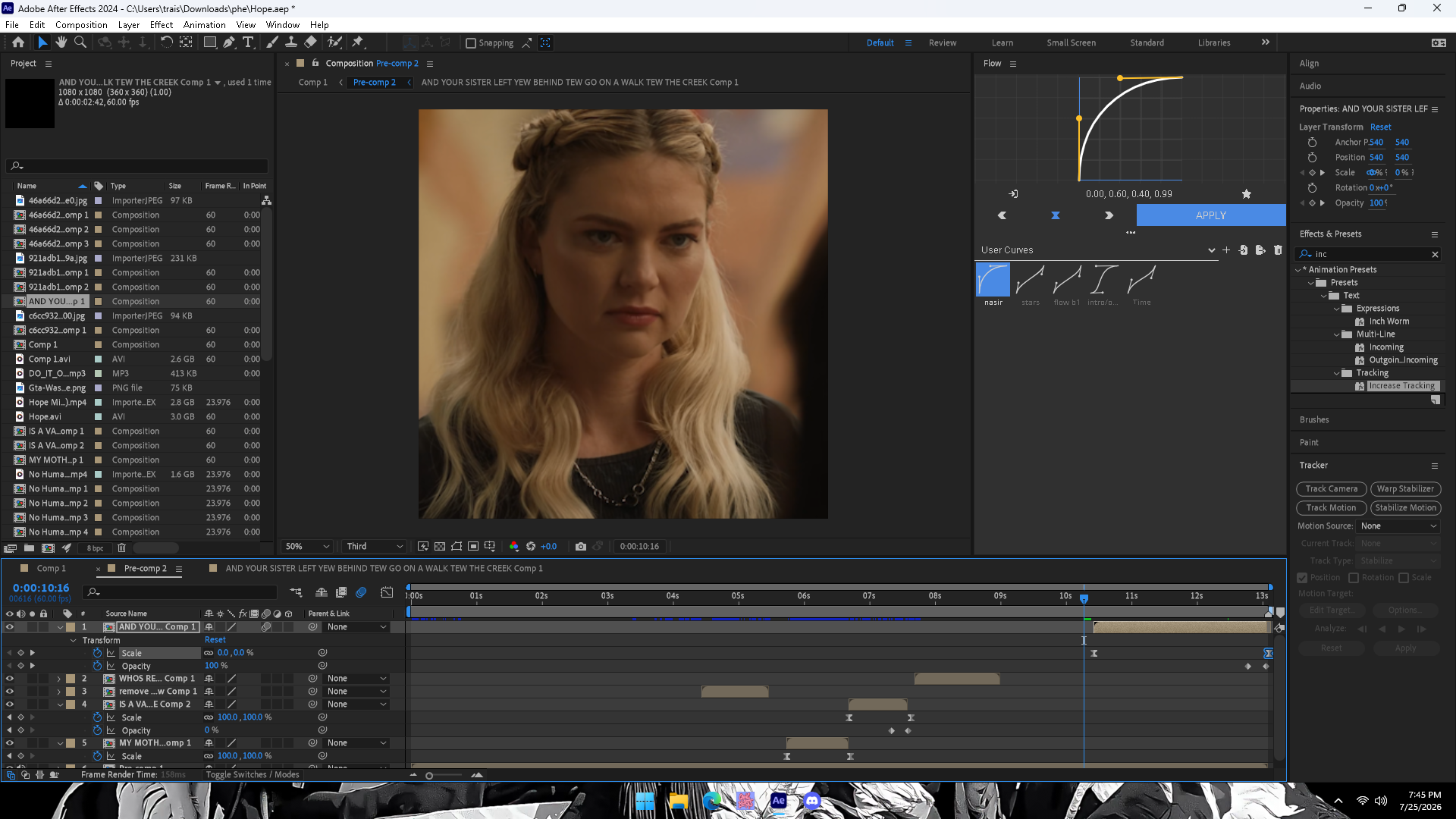Select the Eraser tool
1456x819 pixels.
click(x=310, y=42)
